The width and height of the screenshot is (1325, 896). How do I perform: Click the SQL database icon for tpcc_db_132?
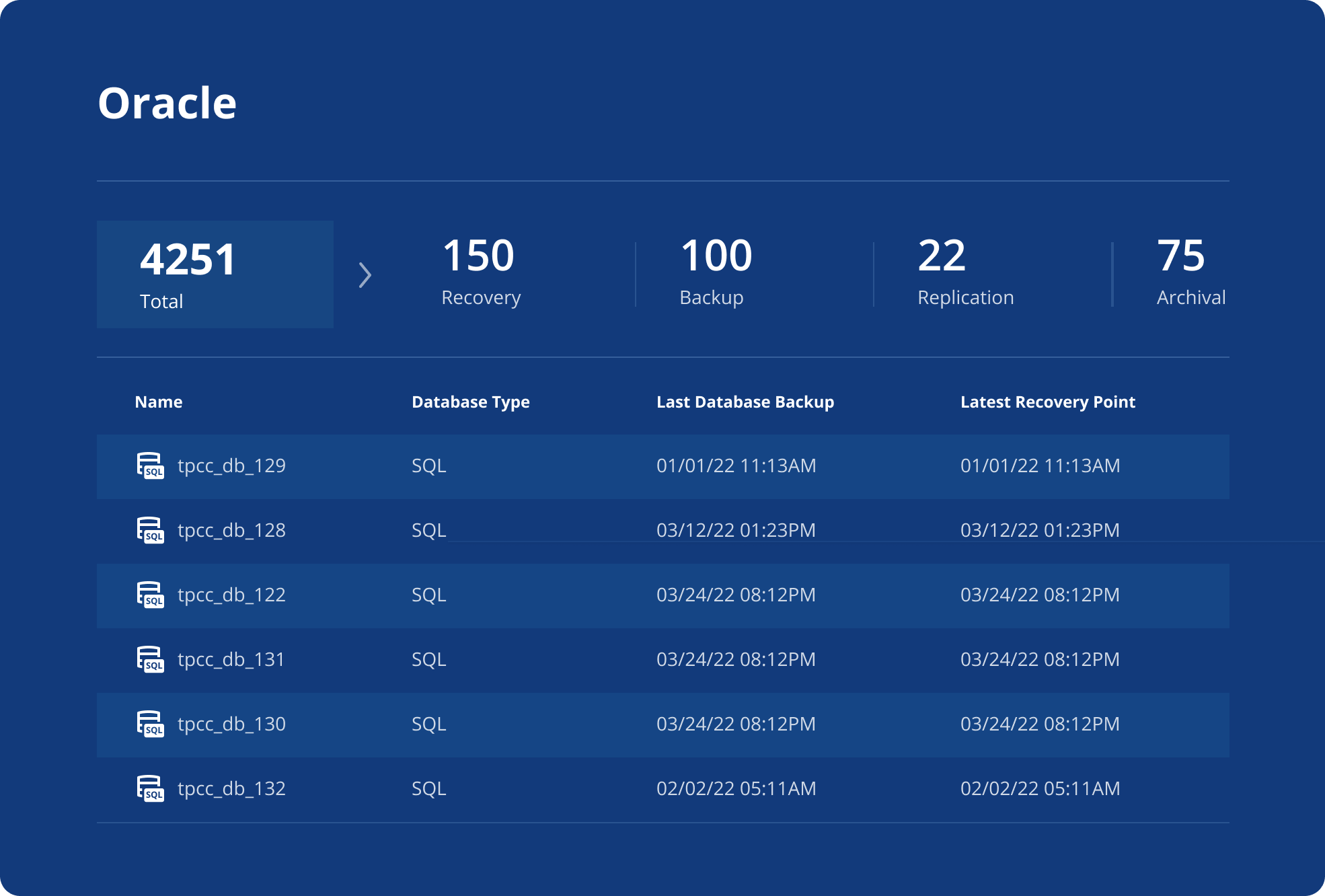pyautogui.click(x=150, y=788)
